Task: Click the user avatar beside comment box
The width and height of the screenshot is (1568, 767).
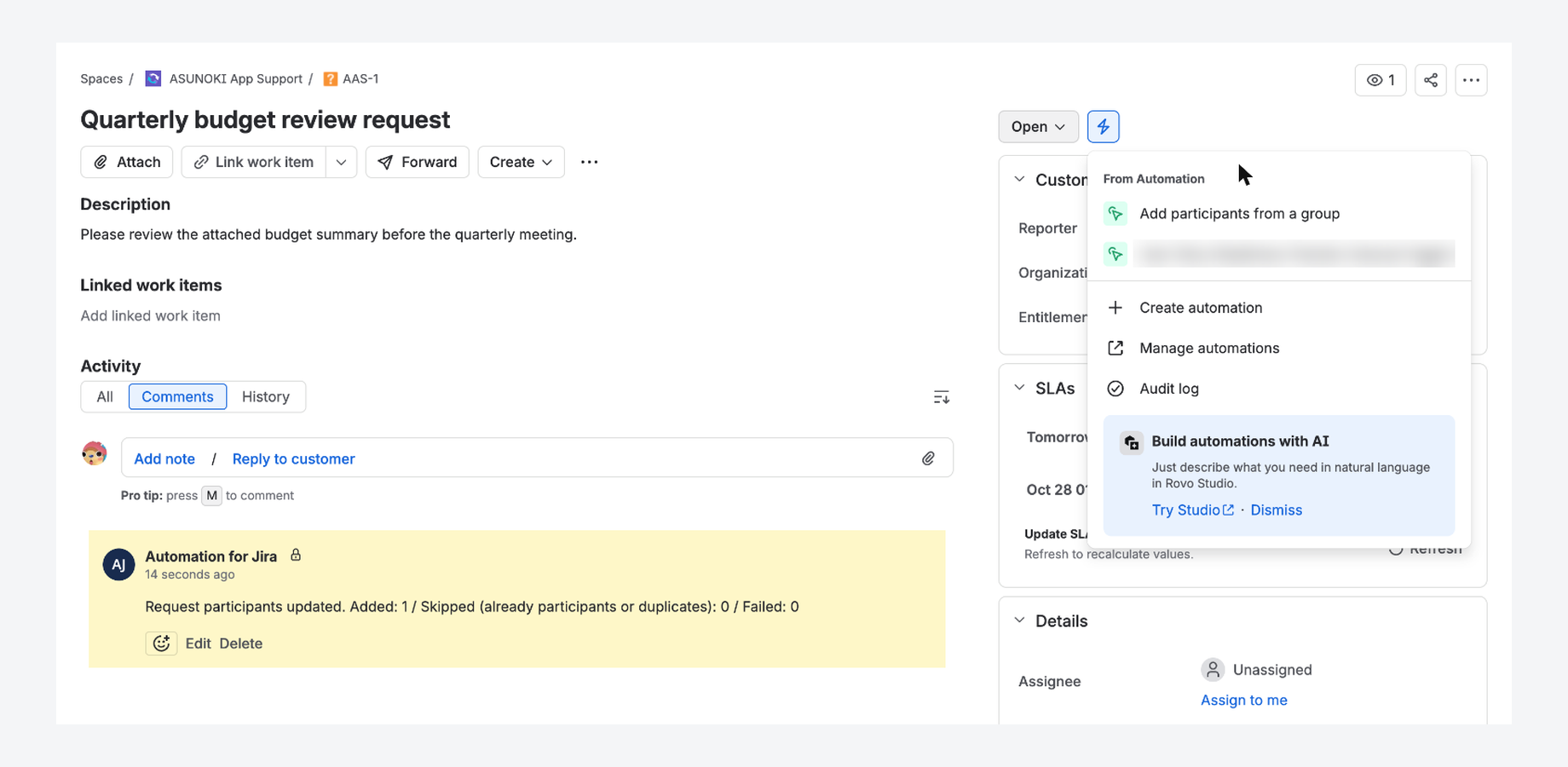Action: (x=95, y=453)
